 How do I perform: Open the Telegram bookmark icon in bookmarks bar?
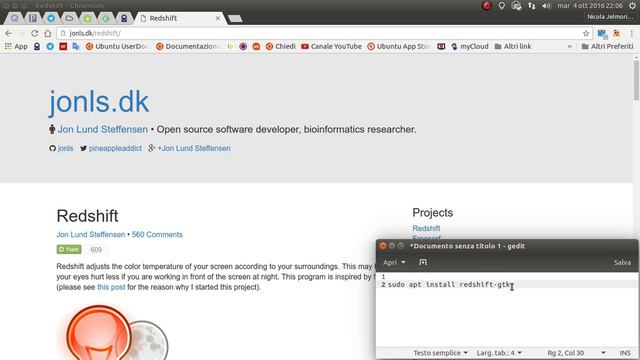[x=50, y=47]
